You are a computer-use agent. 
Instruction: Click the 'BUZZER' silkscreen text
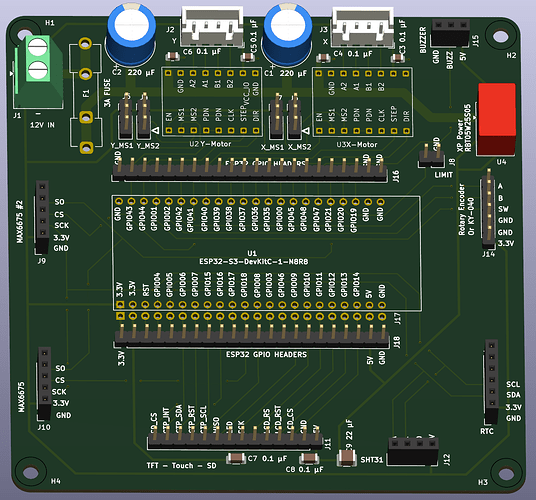423,40
